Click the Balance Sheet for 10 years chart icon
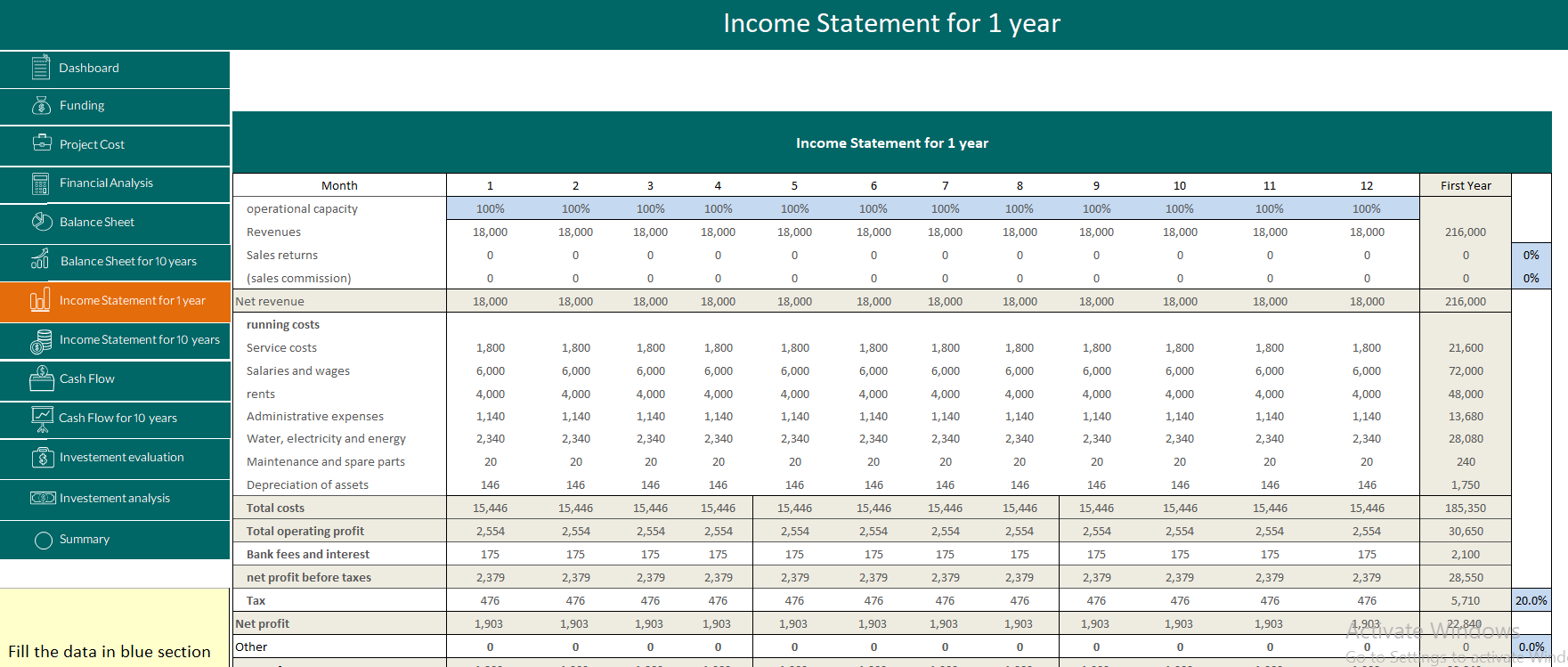This screenshot has height=667, width=1568. click(40, 260)
